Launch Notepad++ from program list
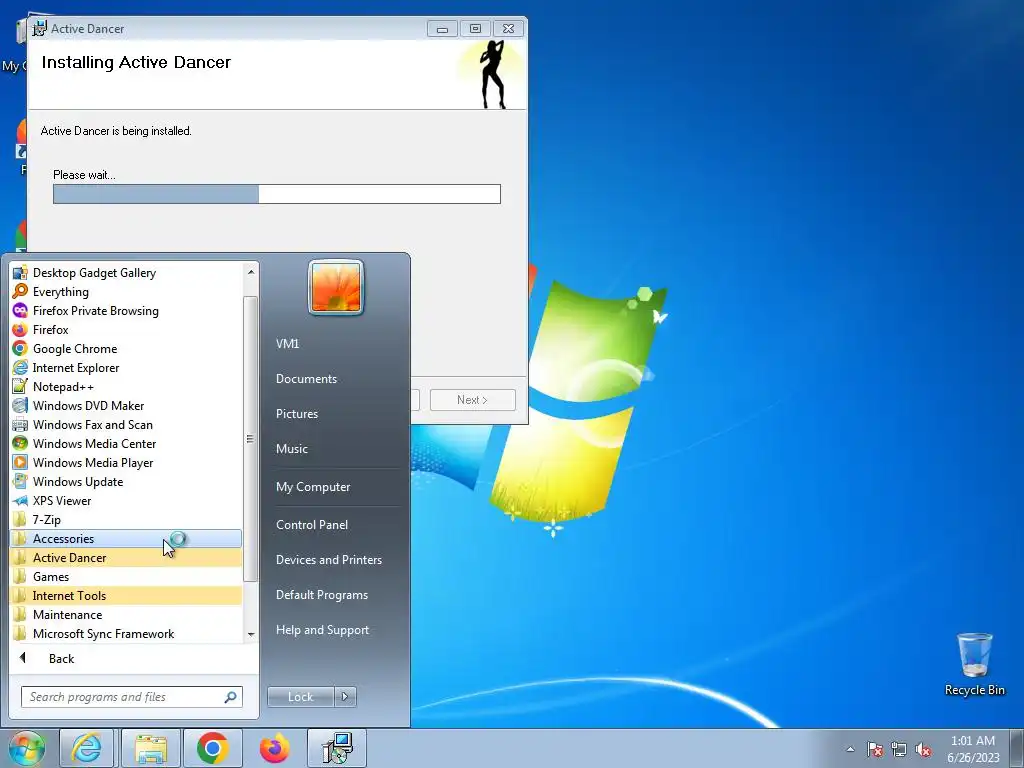1024x768 pixels. 126,387
